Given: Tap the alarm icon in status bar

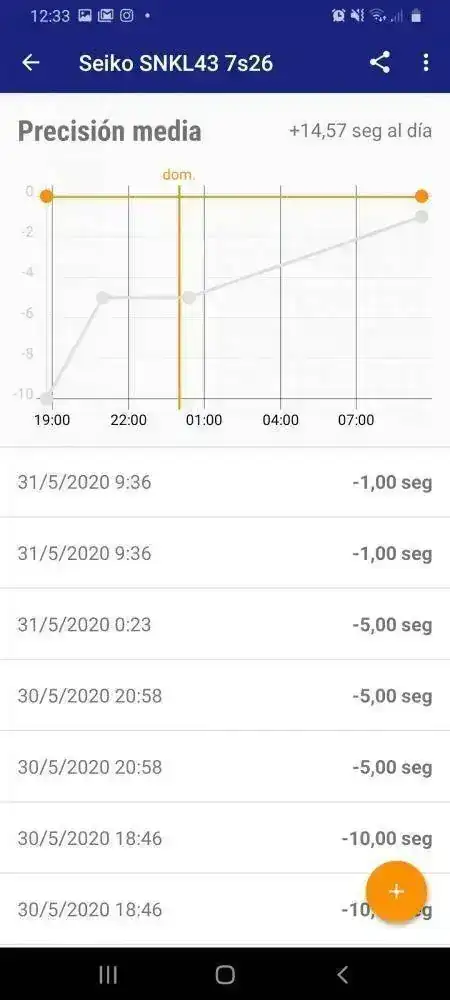Looking at the screenshot, I should click(x=338, y=16).
